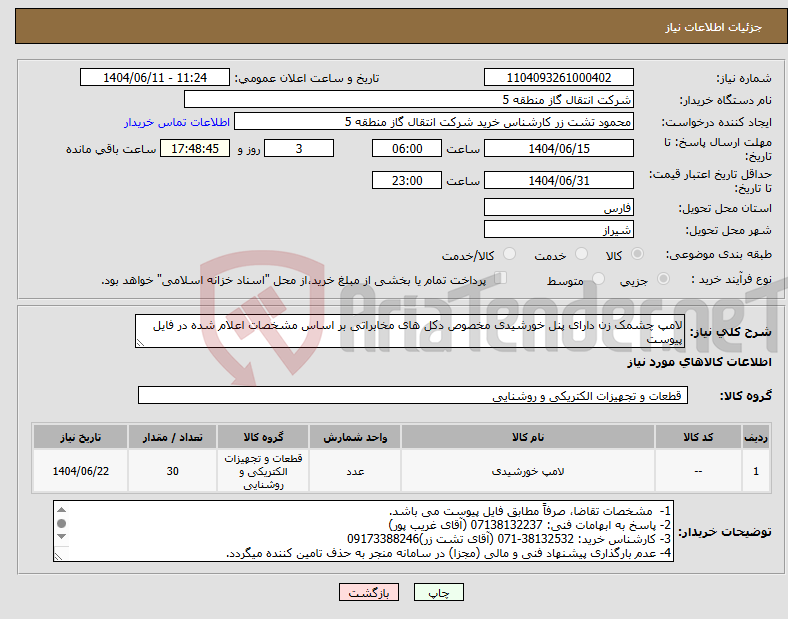Select the خدمت radio button
This screenshot has height=619, width=788.
[581, 254]
